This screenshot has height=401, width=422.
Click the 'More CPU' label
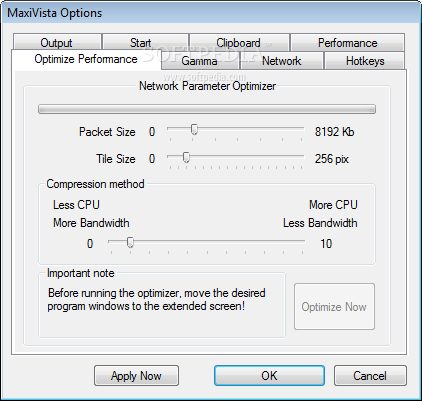click(333, 205)
